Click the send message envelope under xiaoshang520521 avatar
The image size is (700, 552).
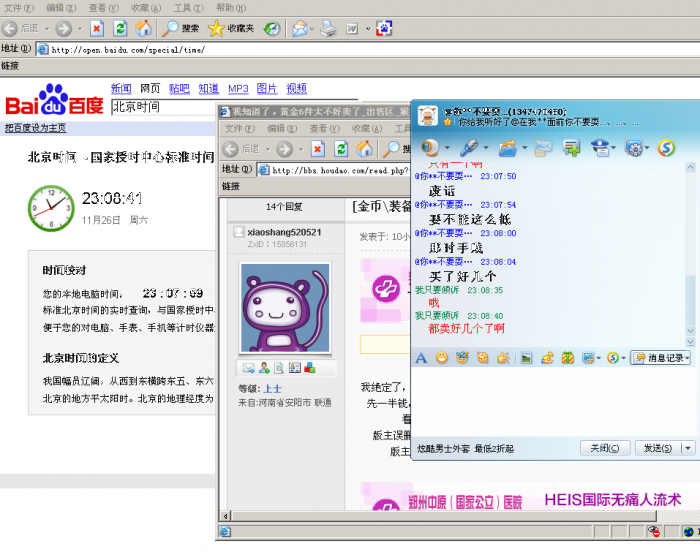tap(249, 368)
